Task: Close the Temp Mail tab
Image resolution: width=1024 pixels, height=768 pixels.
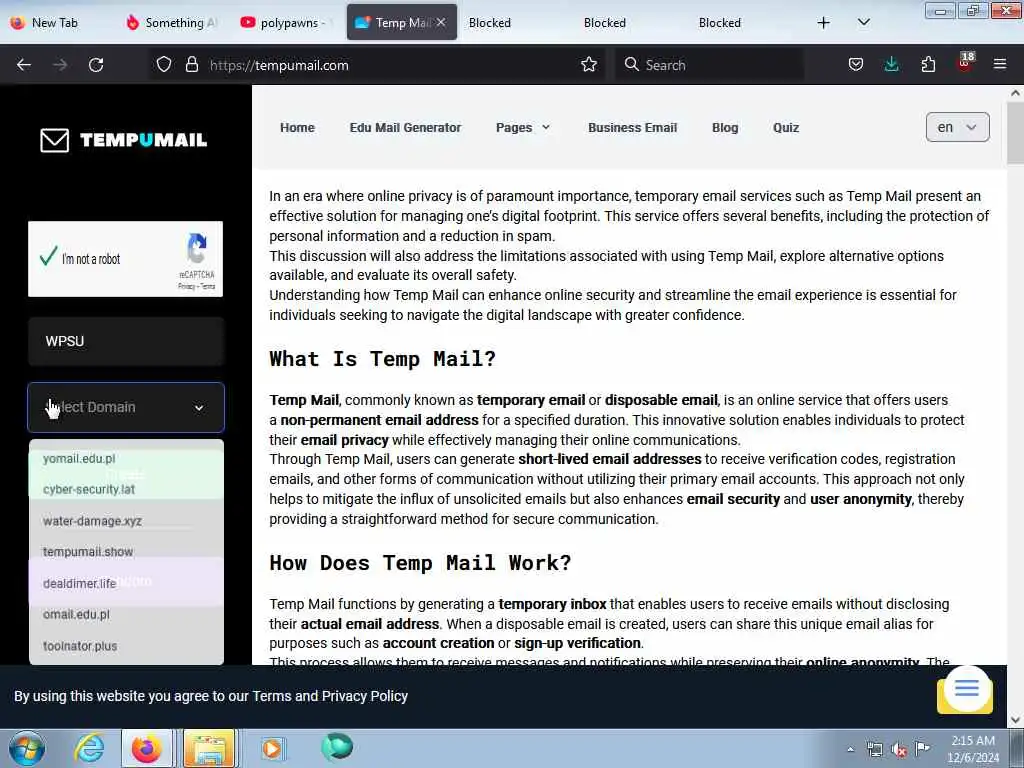Action: (x=441, y=23)
